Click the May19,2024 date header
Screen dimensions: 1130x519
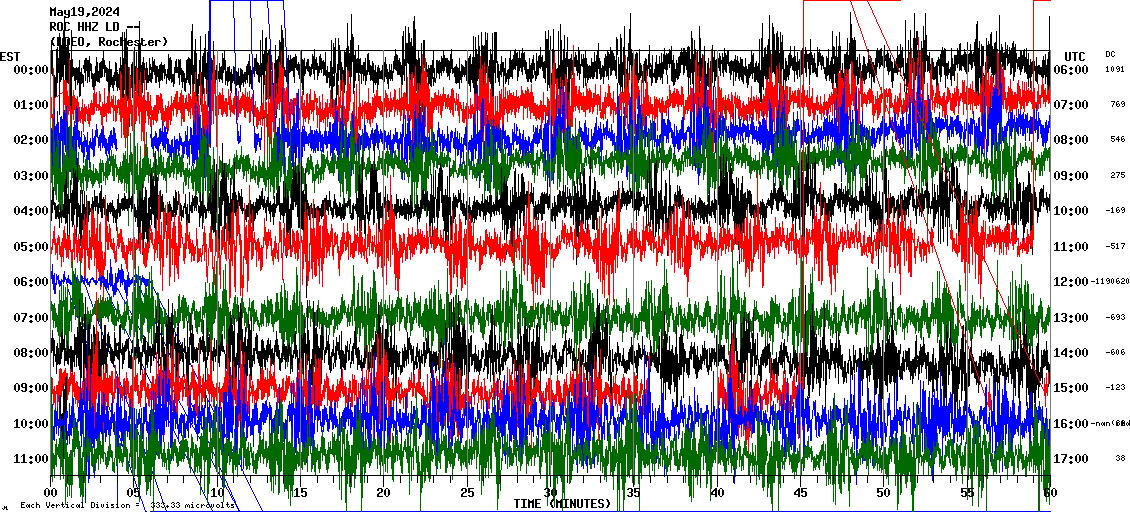tap(85, 12)
